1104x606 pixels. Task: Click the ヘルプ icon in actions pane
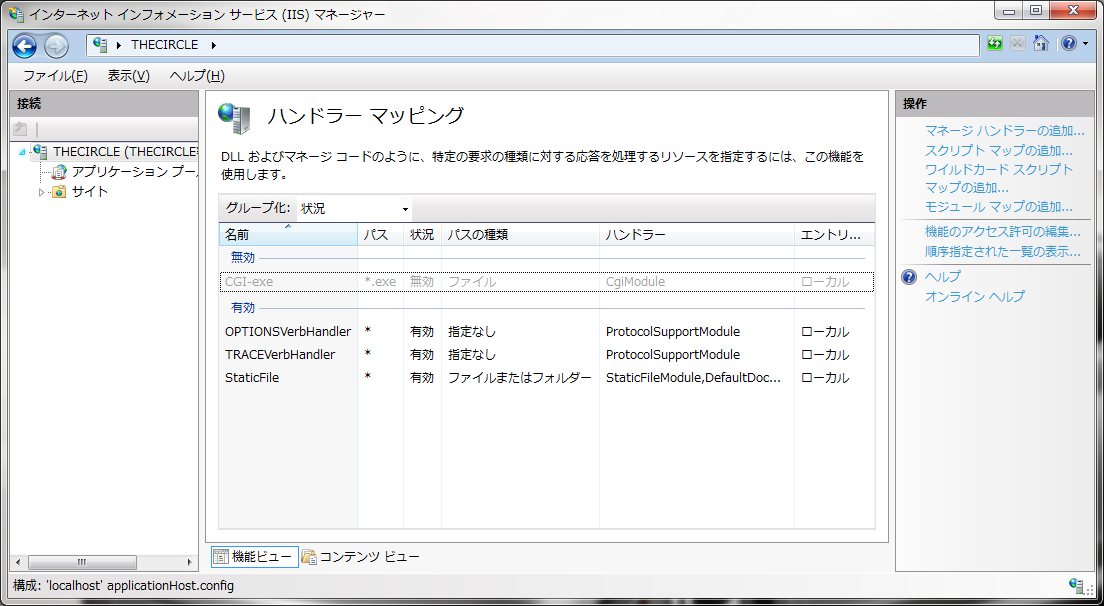pos(909,277)
